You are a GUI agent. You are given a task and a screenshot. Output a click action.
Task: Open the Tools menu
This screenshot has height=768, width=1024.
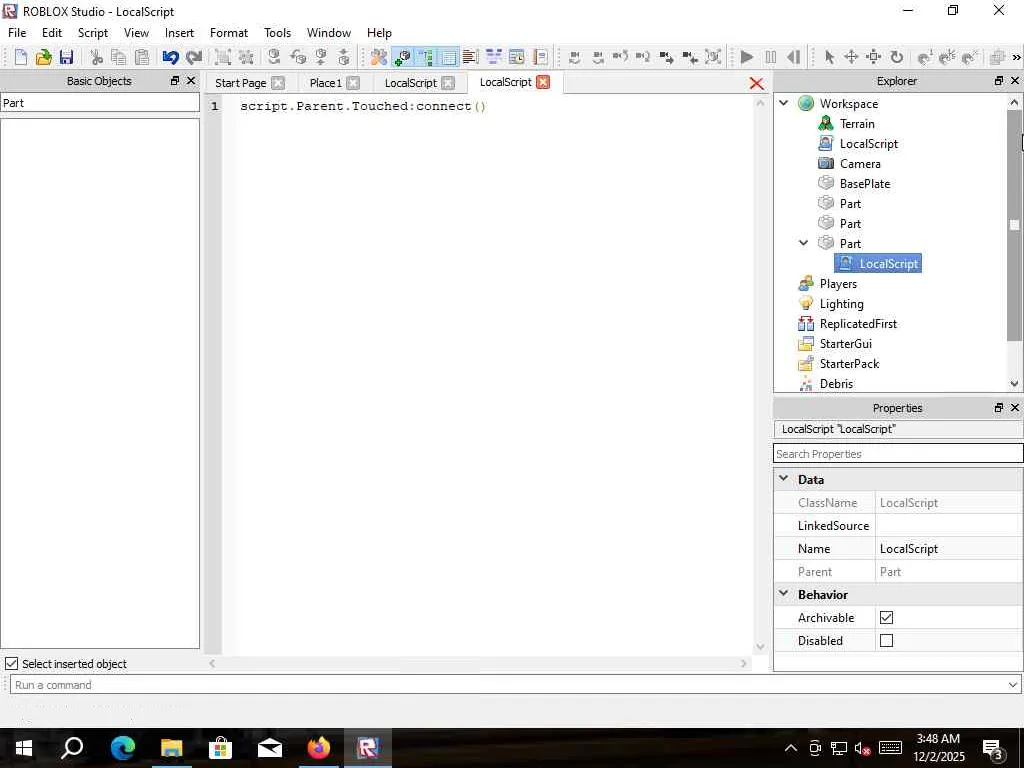tap(278, 33)
